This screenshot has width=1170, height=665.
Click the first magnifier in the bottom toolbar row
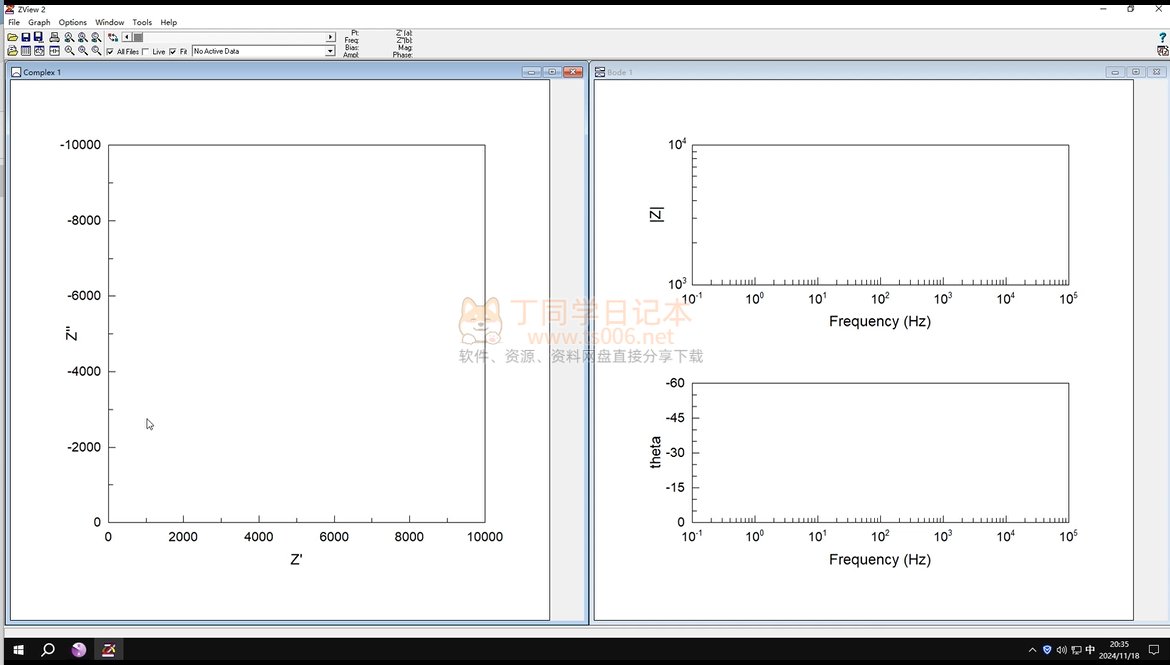pyautogui.click(x=69, y=51)
